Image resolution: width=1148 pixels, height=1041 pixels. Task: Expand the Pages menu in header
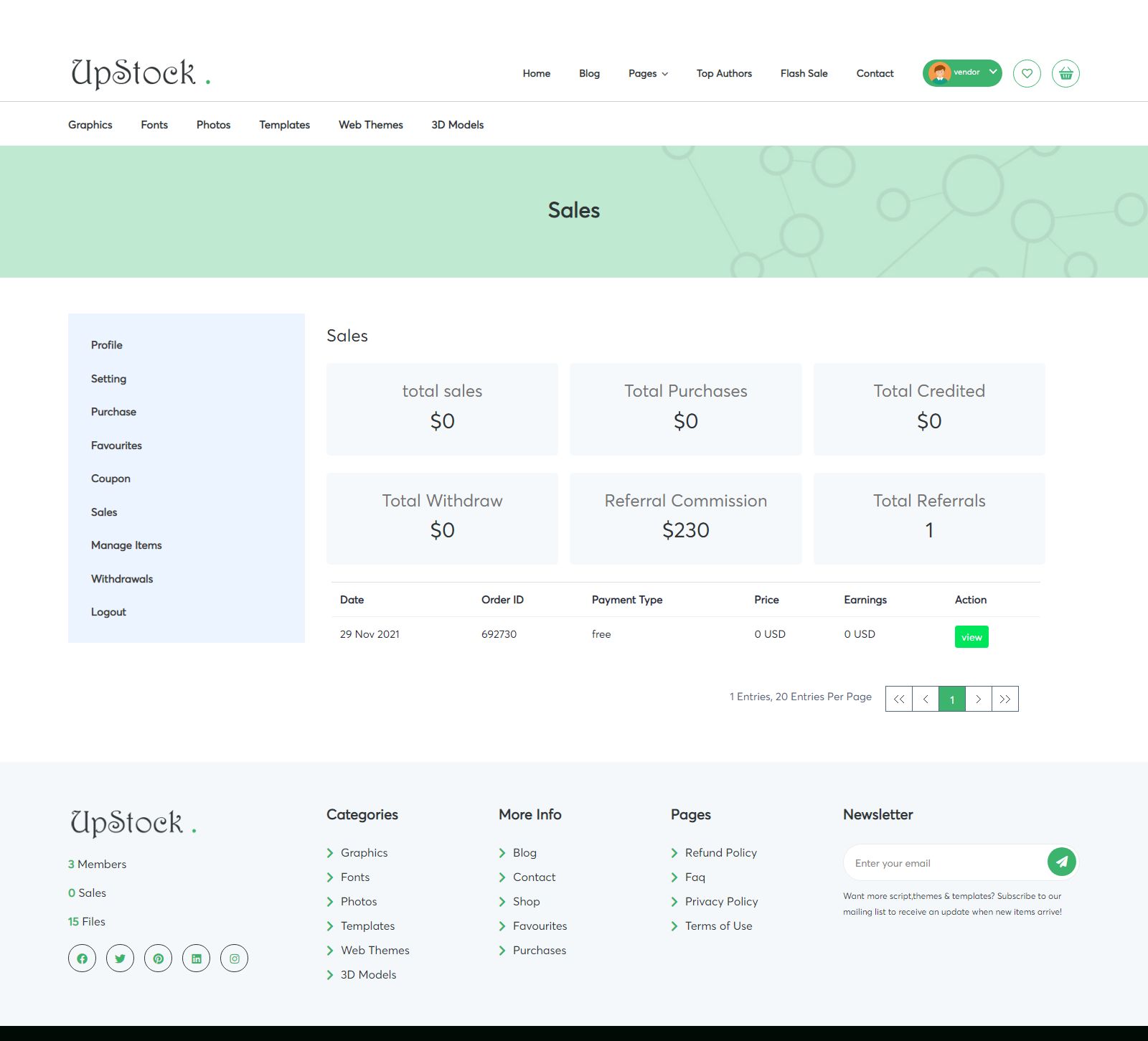point(648,73)
